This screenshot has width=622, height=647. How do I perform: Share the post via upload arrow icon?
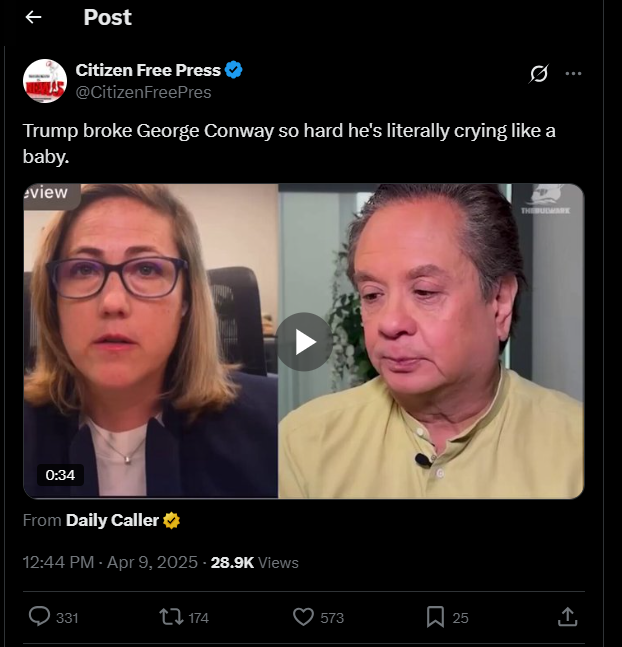568,617
